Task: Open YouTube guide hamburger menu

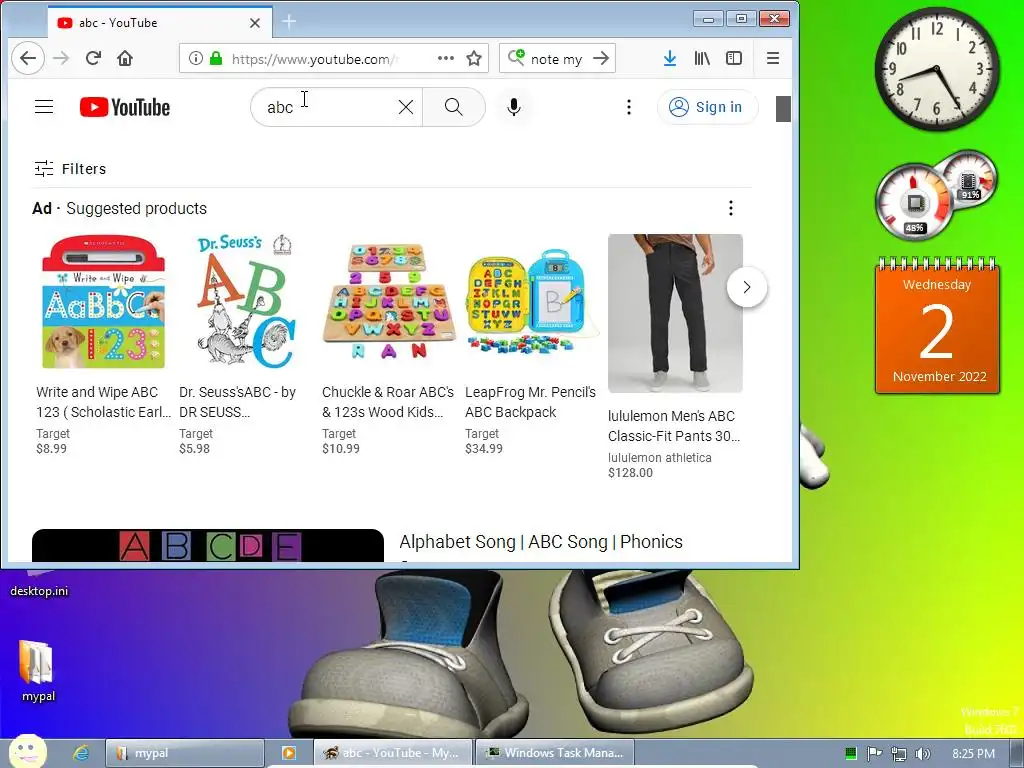Action: click(x=44, y=106)
